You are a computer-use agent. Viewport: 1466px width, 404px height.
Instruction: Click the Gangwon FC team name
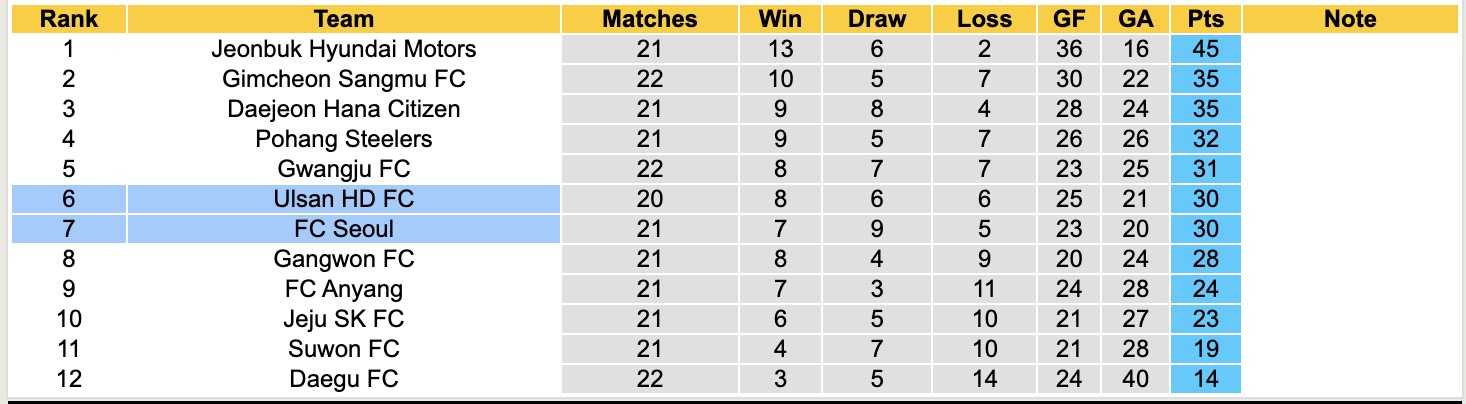tap(343, 259)
